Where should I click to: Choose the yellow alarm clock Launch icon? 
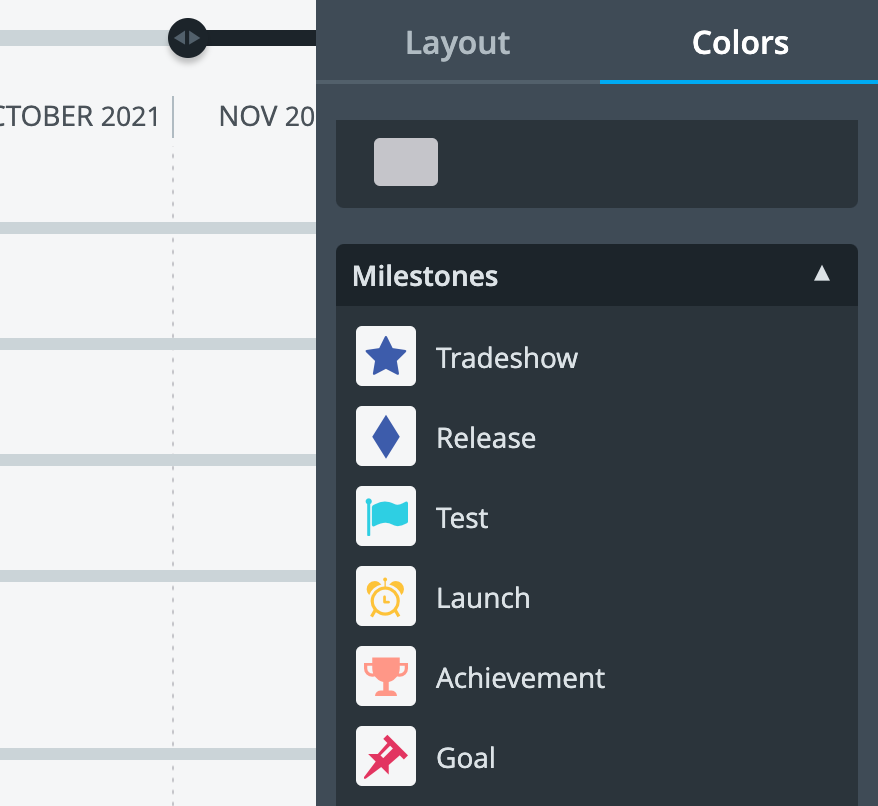click(386, 596)
